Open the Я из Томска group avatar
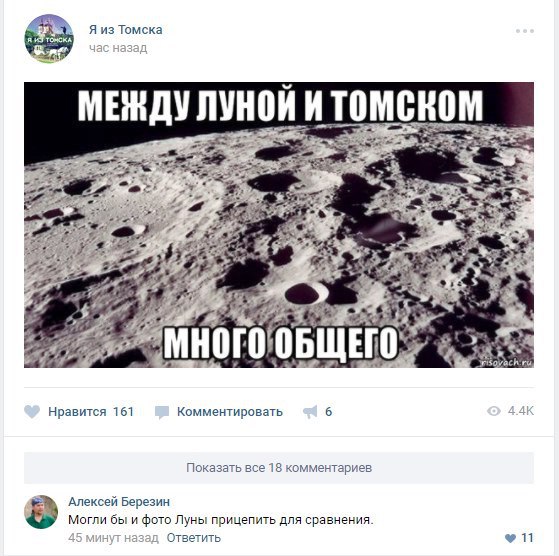The height and width of the screenshot is (556, 559). (49, 38)
